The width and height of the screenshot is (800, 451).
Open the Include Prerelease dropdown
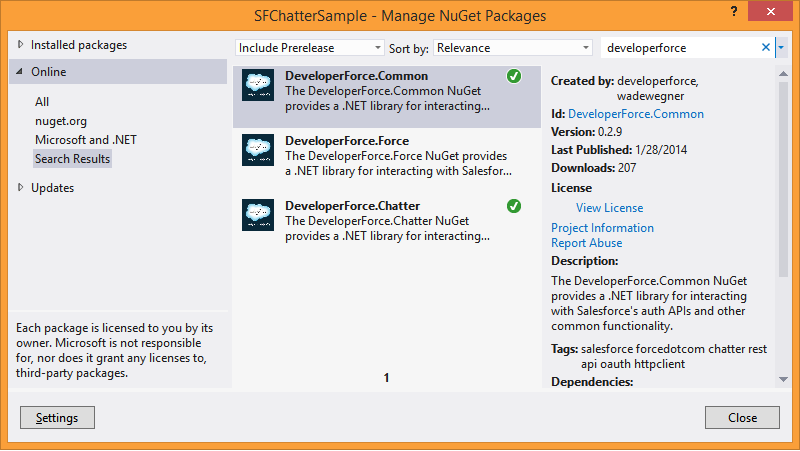309,47
